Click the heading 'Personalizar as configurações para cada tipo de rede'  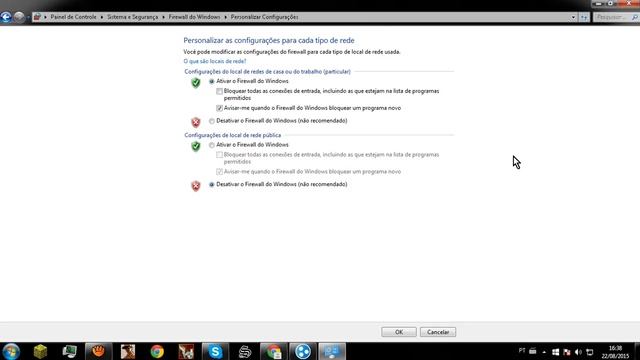[x=269, y=40]
